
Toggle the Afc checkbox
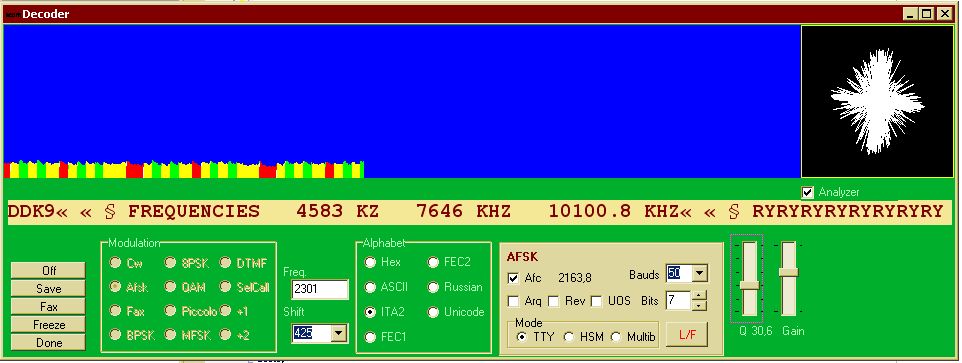click(x=514, y=278)
